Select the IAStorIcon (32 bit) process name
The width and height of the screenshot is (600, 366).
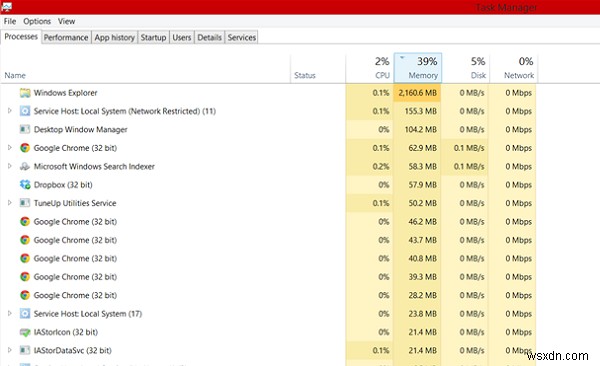[x=66, y=332]
